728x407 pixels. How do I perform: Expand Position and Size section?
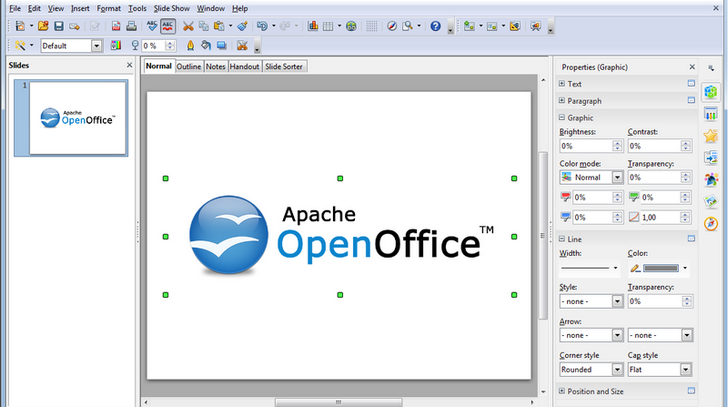[x=562, y=391]
